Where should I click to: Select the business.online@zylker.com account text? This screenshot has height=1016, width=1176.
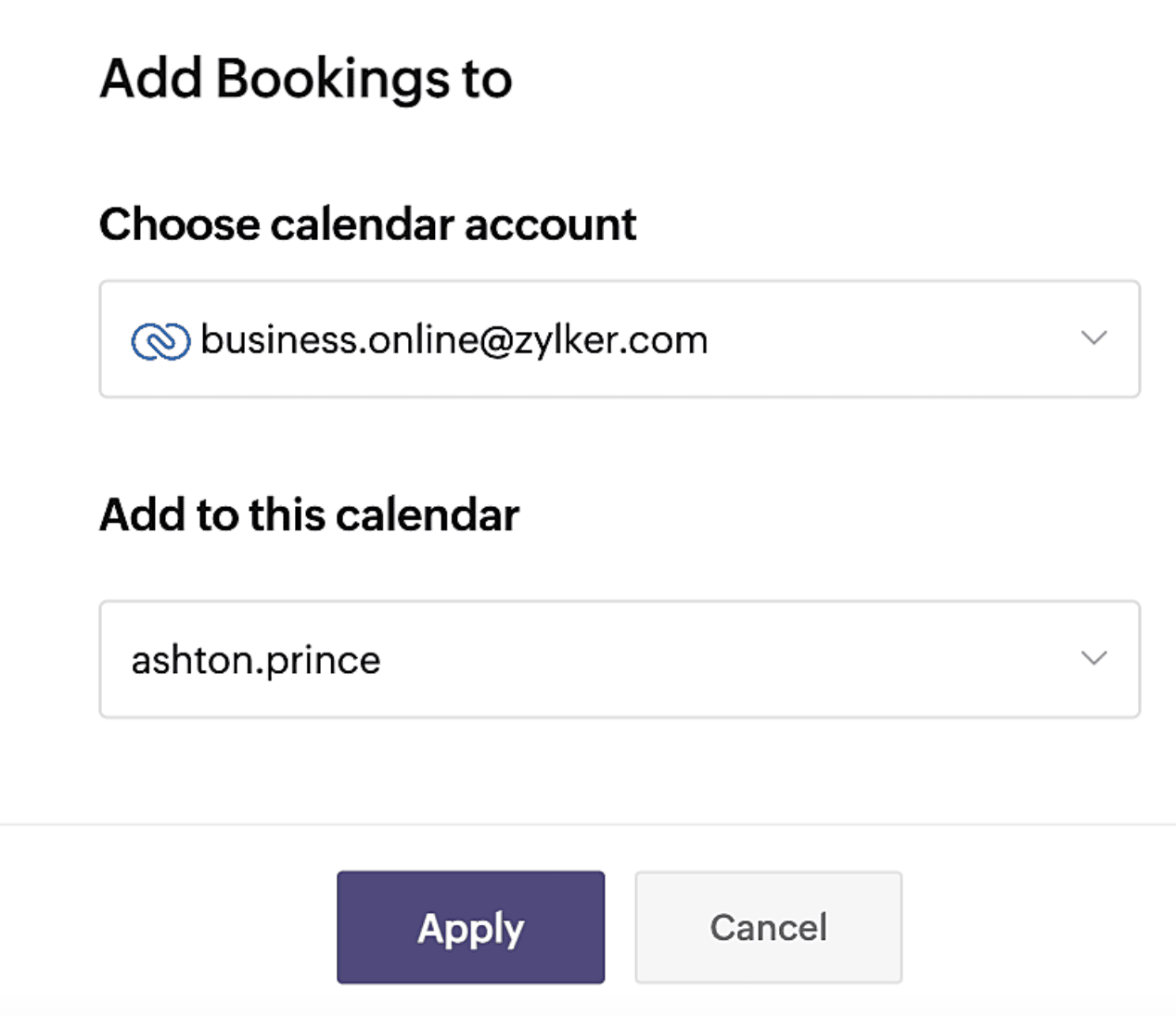pyautogui.click(x=454, y=340)
